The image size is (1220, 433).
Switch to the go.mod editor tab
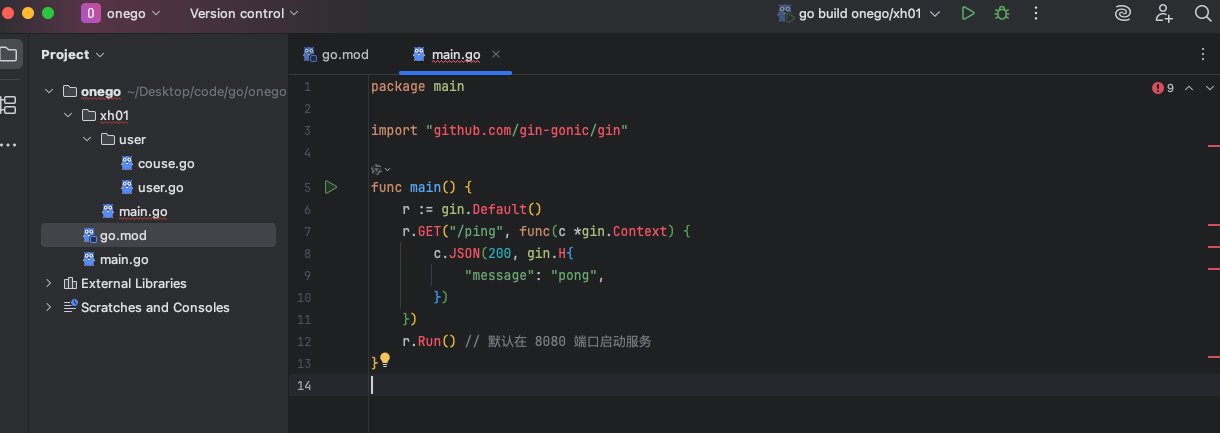pos(336,54)
